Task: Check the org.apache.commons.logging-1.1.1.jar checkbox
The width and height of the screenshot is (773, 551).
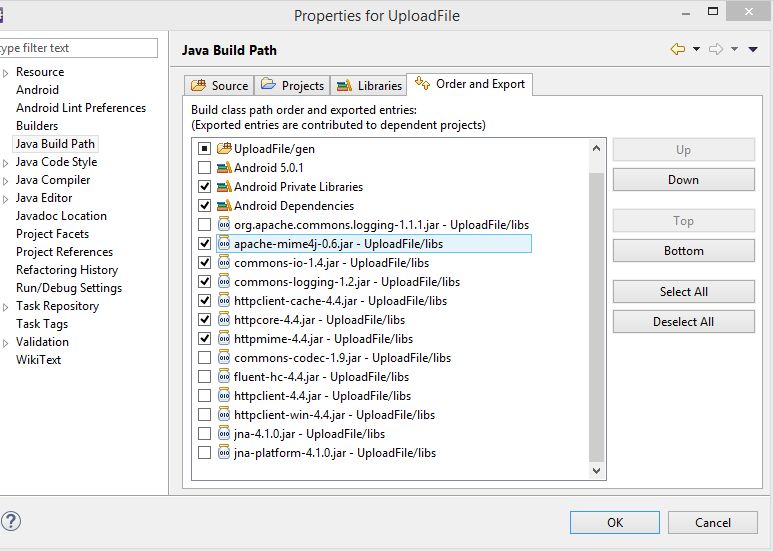Action: pyautogui.click(x=204, y=224)
